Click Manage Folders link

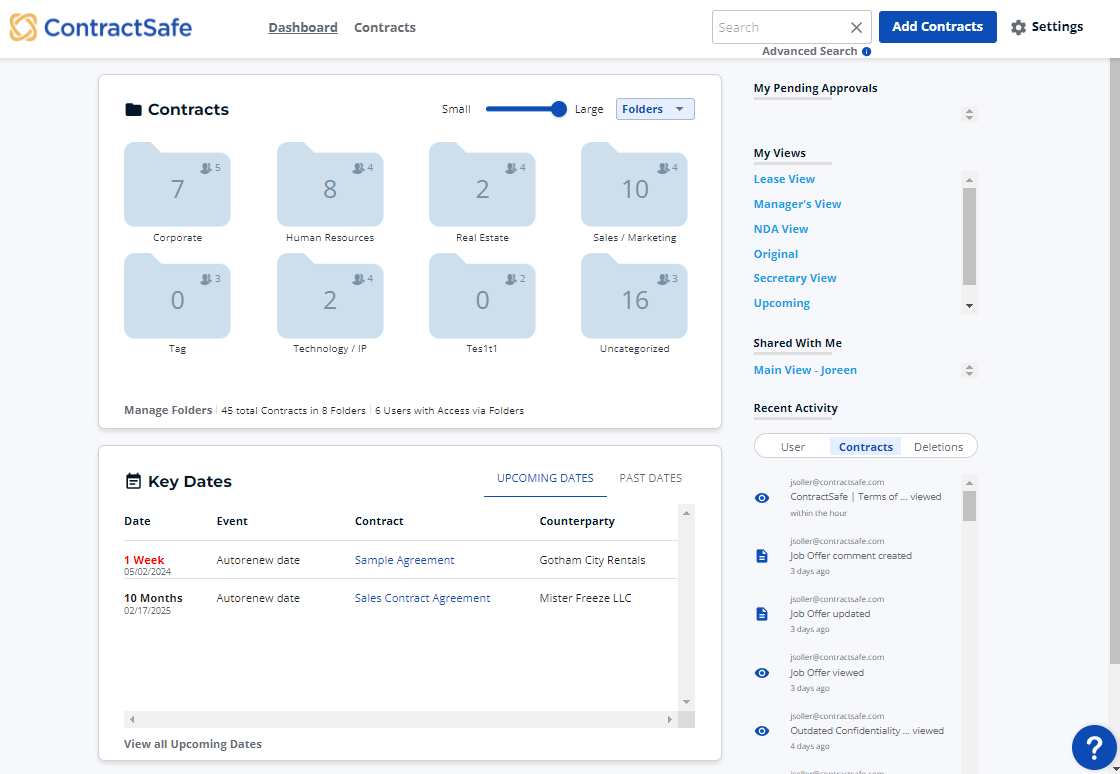point(168,411)
